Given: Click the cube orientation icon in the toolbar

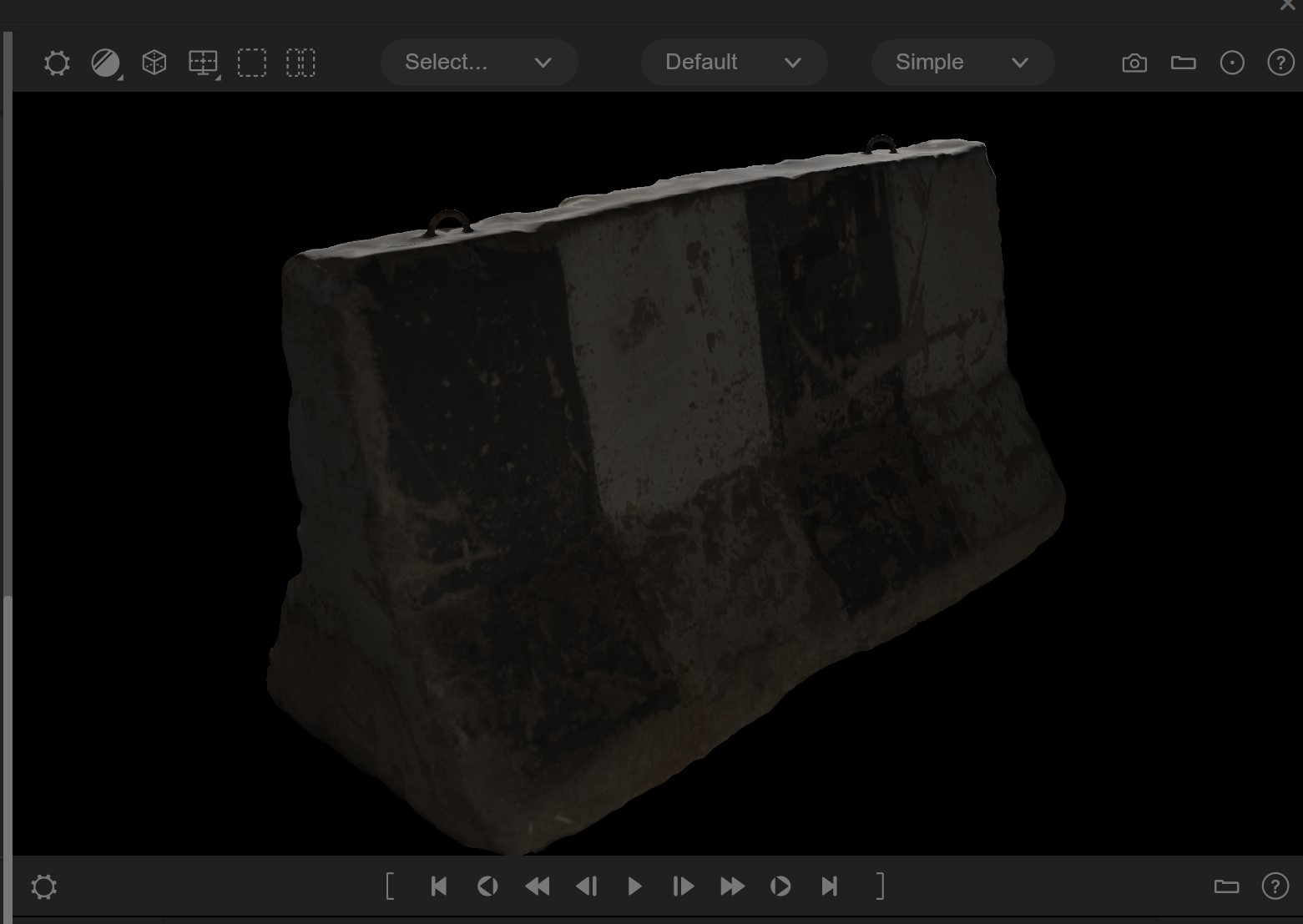Looking at the screenshot, I should tap(154, 62).
